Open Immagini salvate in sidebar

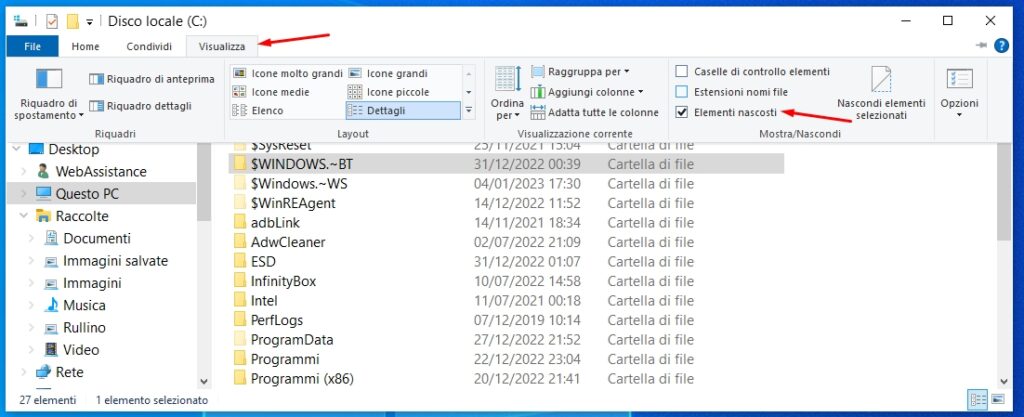tap(115, 261)
